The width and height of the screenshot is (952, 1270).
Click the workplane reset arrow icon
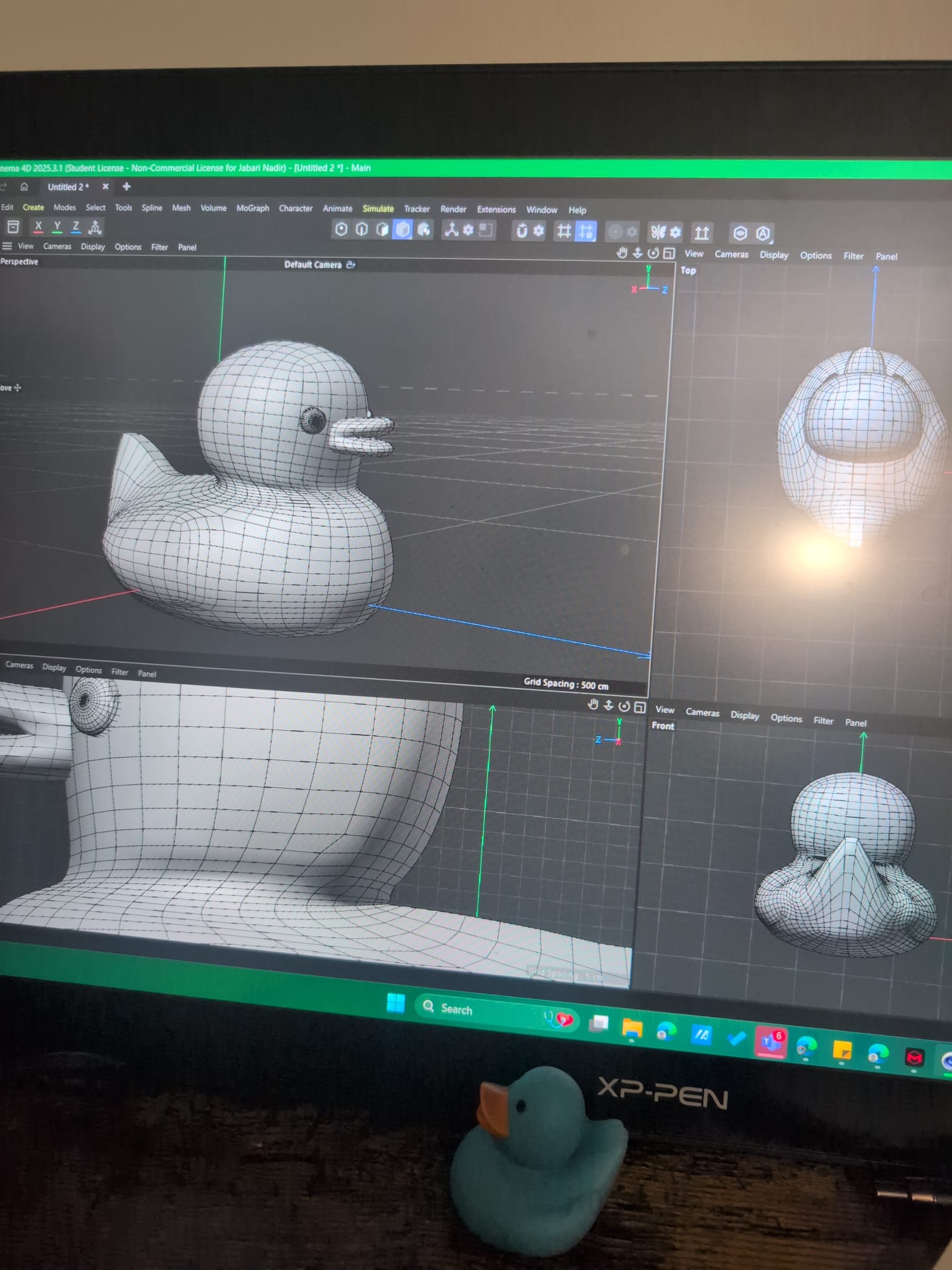click(521, 231)
